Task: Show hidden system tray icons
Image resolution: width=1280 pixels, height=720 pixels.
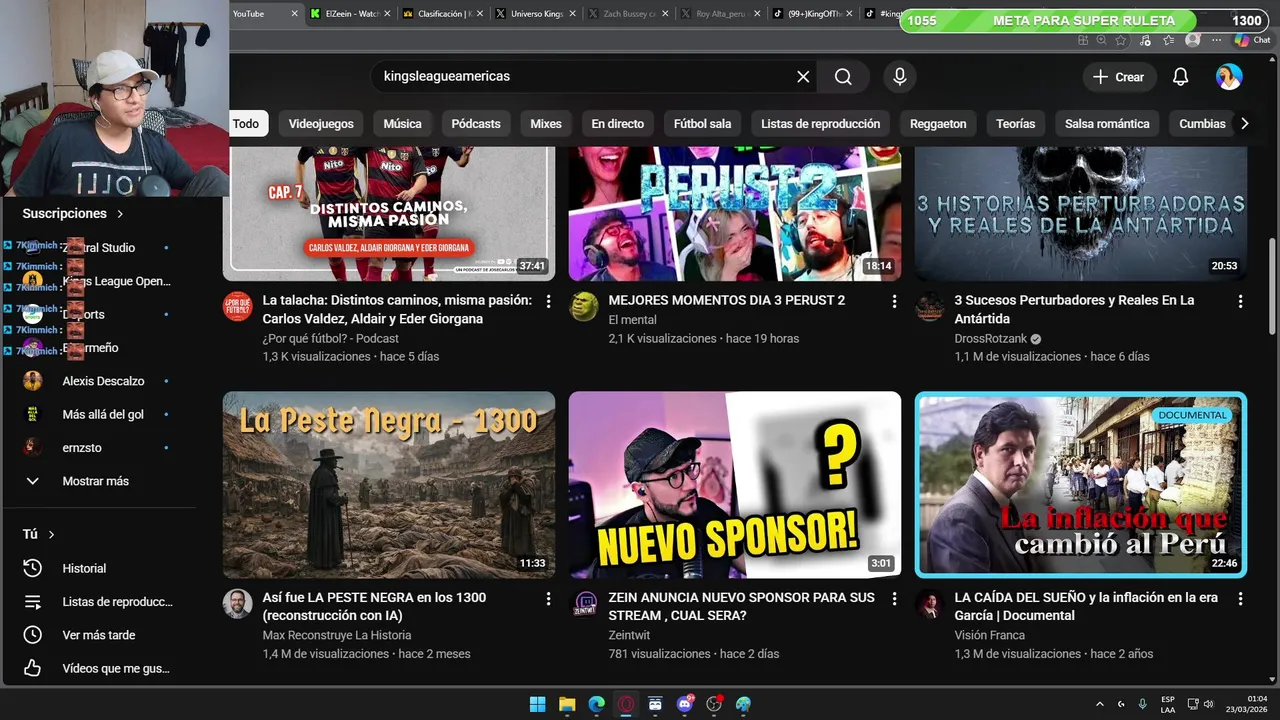Action: click(1100, 704)
